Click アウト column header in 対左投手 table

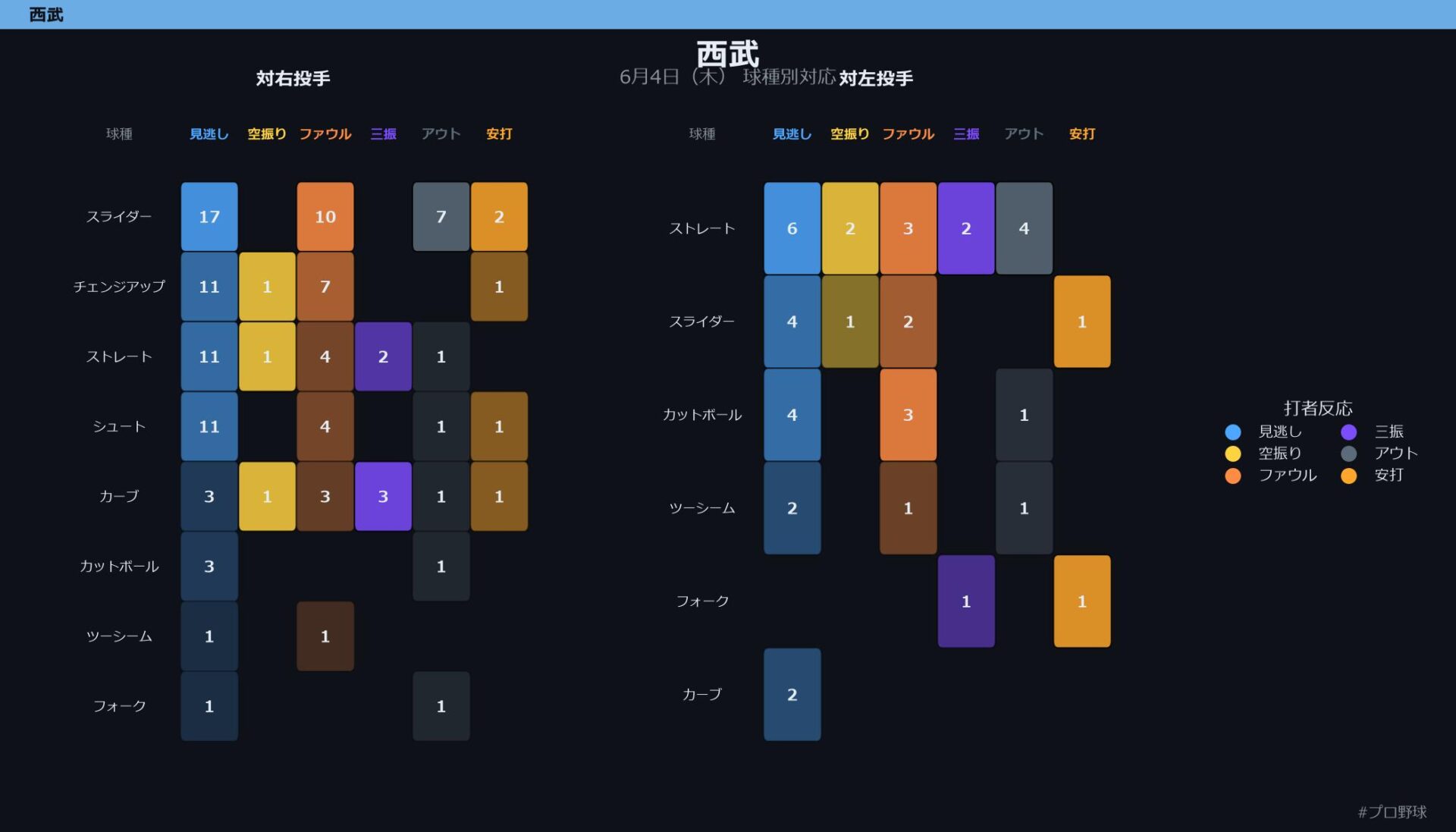[1025, 133]
